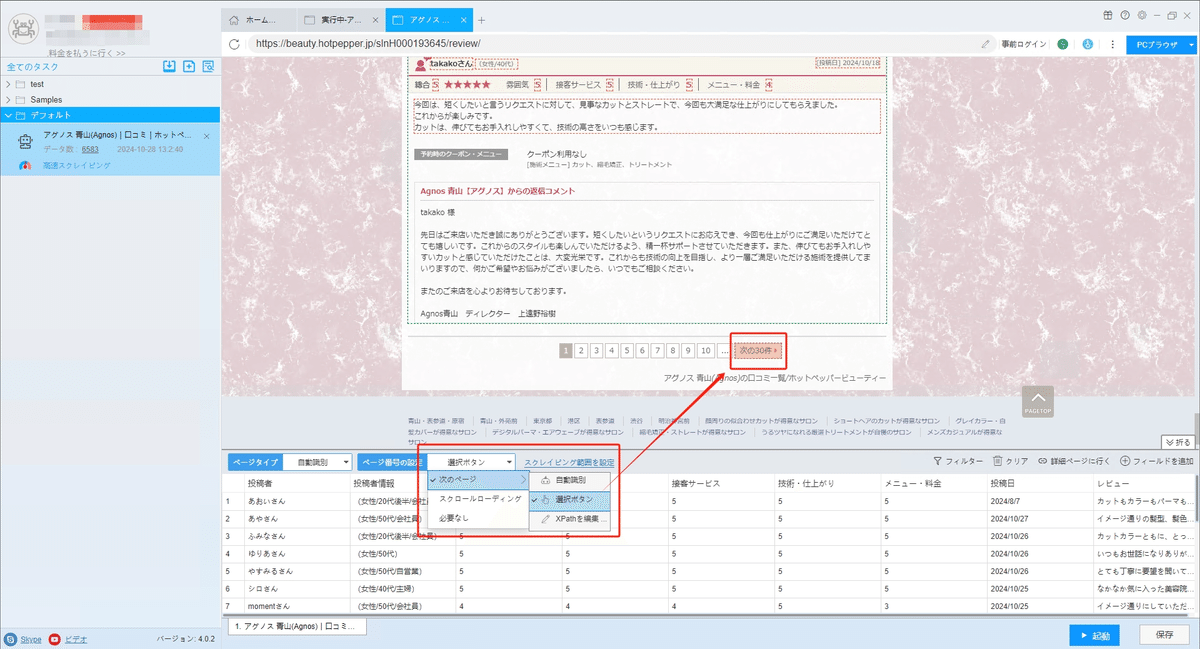Open the three-dot more options menu
The image size is (1200, 649).
coord(1112,44)
